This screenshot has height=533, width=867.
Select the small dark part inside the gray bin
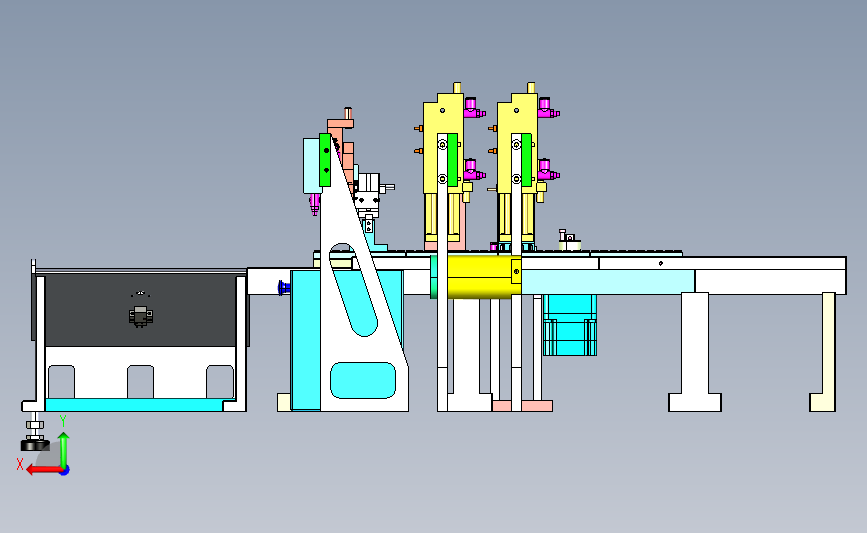coord(141,316)
